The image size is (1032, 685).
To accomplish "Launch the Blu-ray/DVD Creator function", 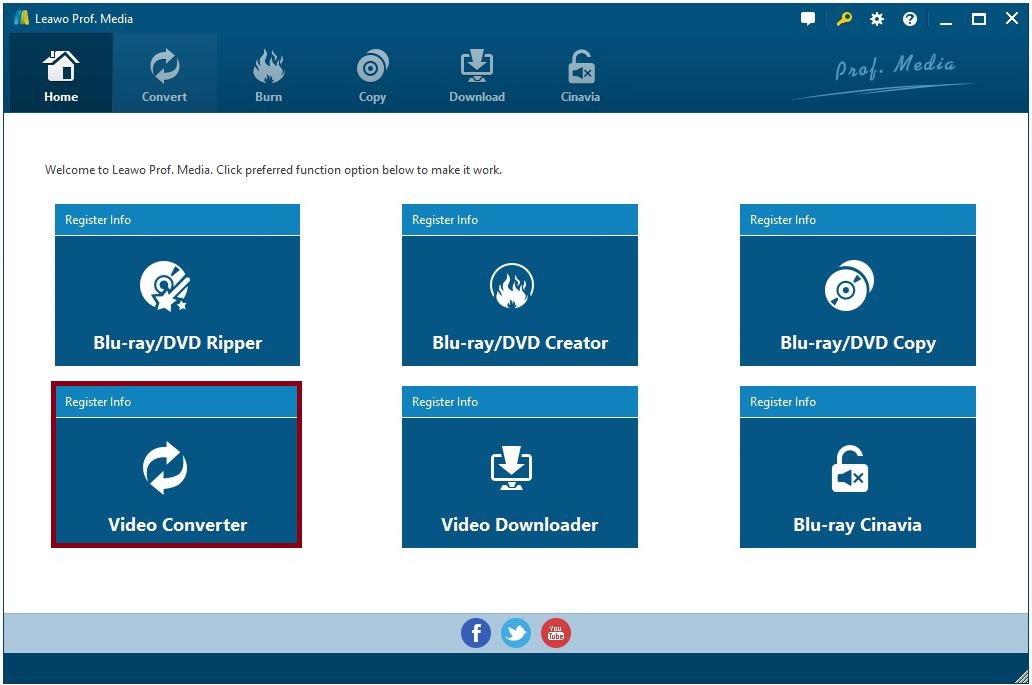I will pos(518,300).
